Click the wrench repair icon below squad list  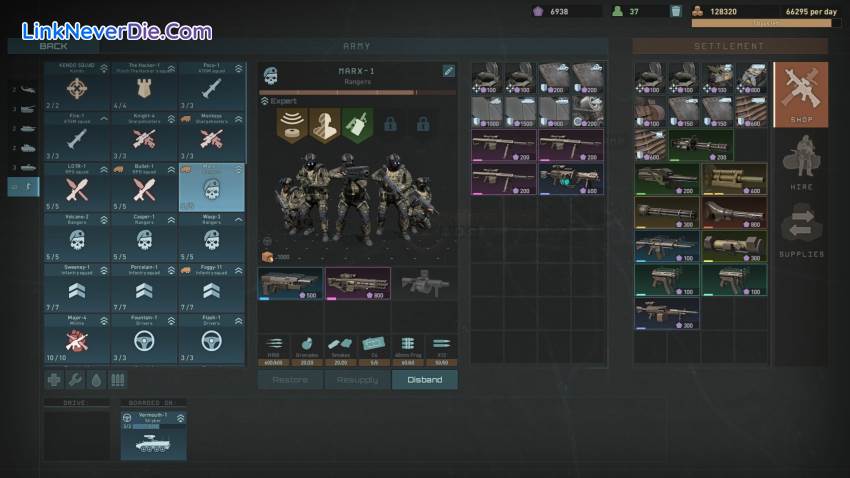pyautogui.click(x=76, y=380)
